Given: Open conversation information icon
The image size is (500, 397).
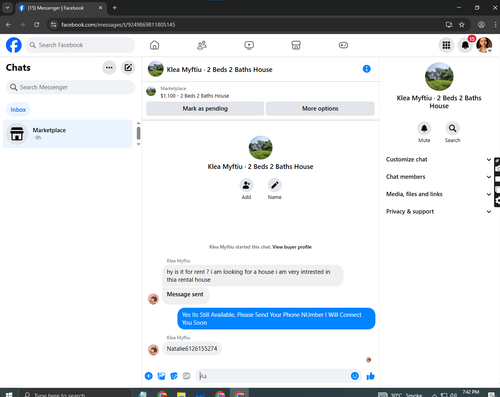Looking at the screenshot, I should click(366, 69).
